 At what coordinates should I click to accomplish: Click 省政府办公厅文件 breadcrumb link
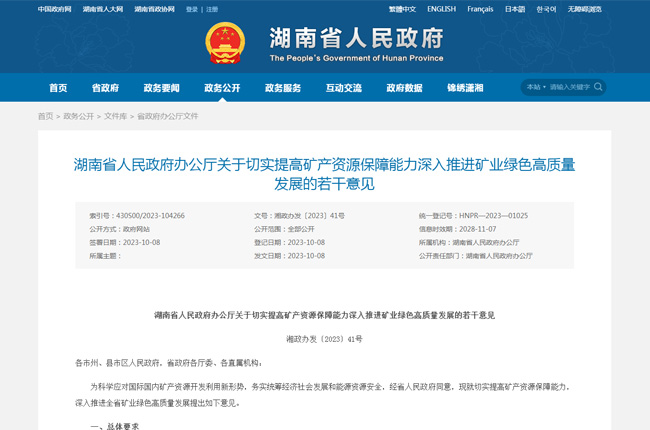(x=167, y=116)
